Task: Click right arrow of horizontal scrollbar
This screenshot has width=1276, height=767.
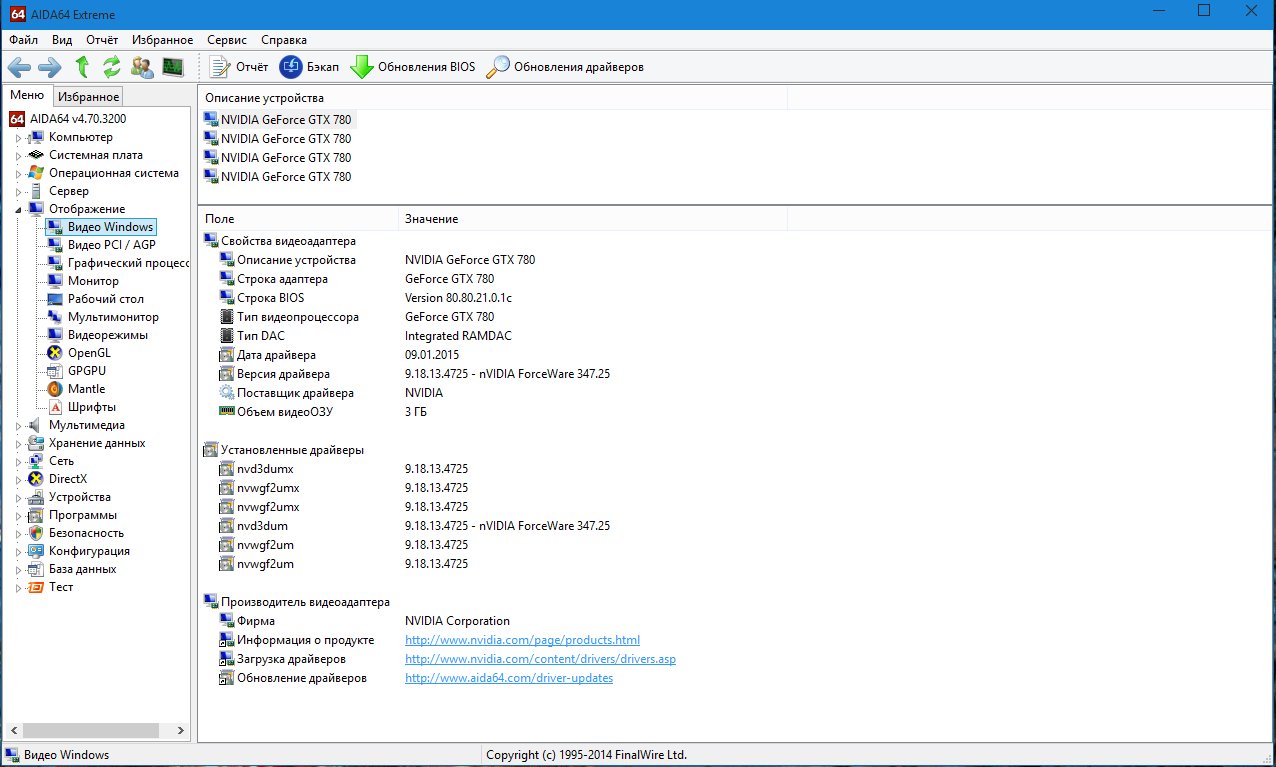Action: [x=181, y=731]
